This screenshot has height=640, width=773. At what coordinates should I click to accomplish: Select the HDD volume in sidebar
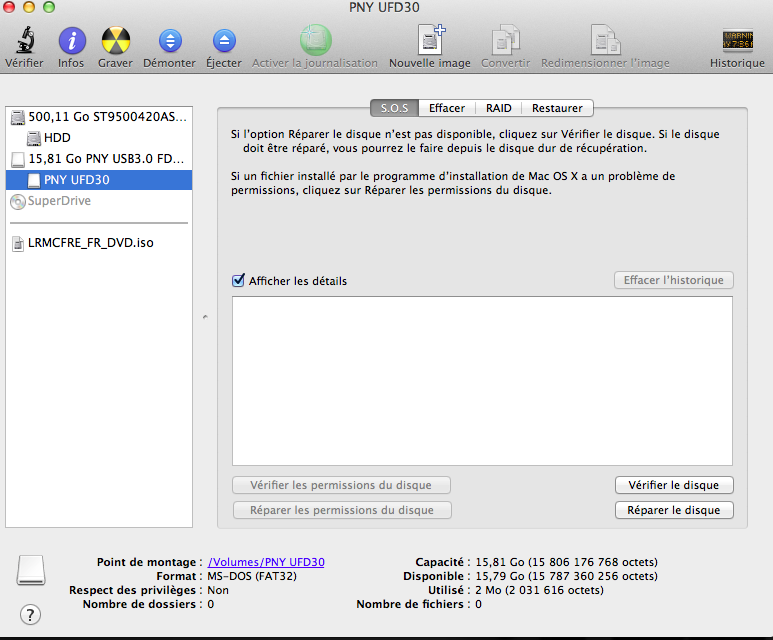[57, 138]
